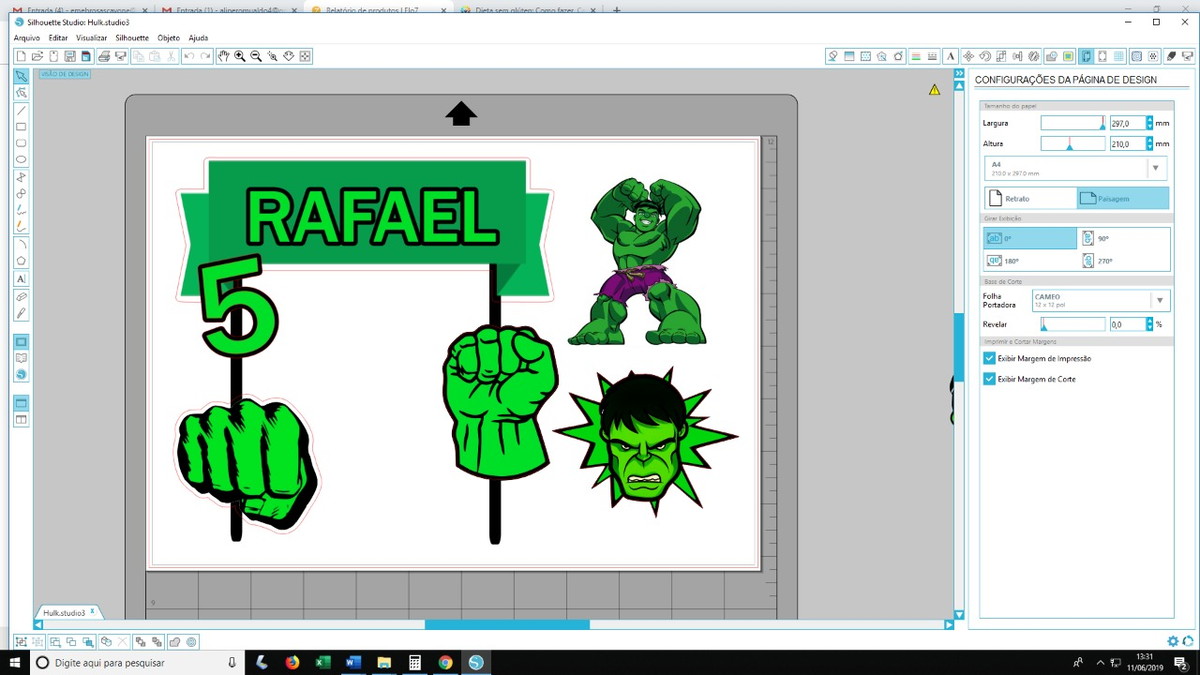Activate the Knife tool
Viewport: 1200px width, 675px height.
pyautogui.click(x=21, y=313)
